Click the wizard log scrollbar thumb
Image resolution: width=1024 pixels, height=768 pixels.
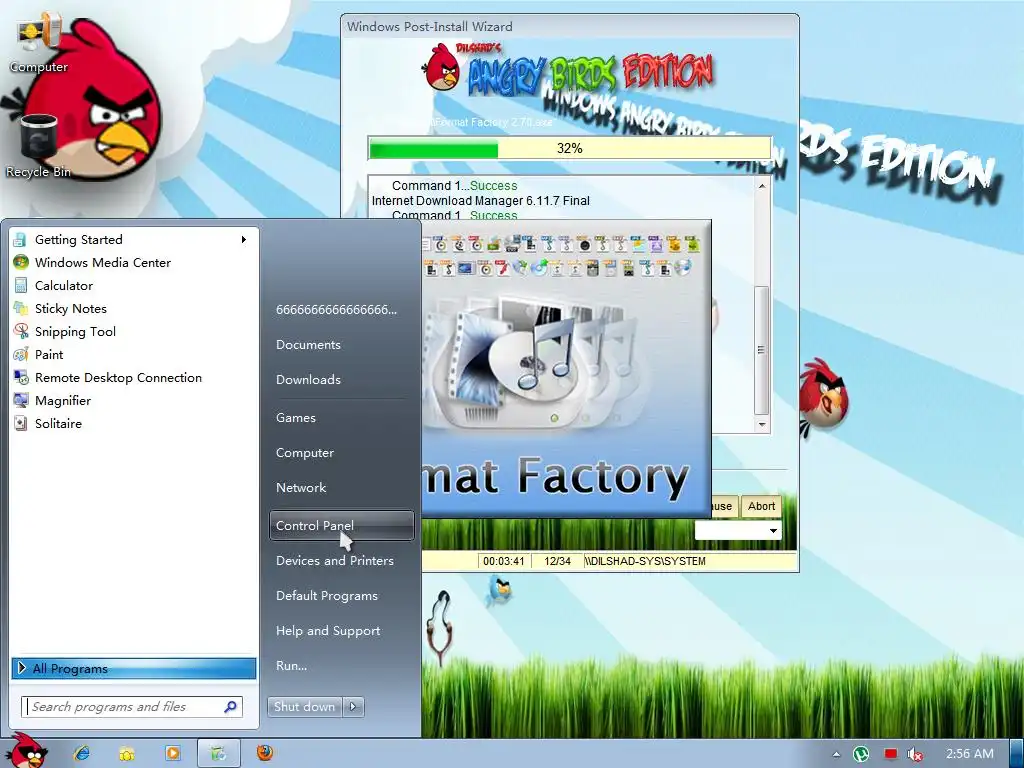pyautogui.click(x=761, y=350)
